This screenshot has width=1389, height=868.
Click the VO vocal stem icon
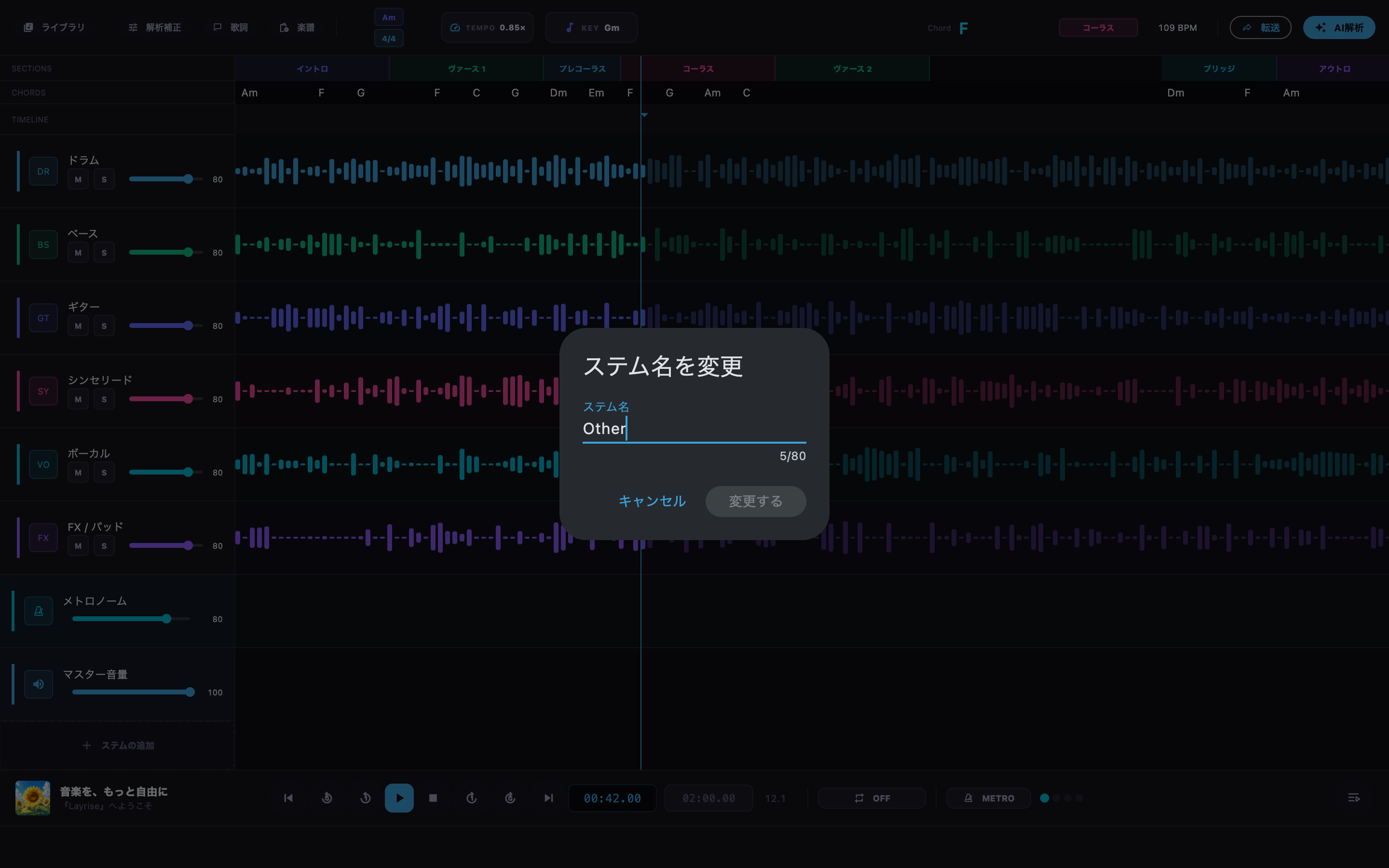tap(43, 464)
